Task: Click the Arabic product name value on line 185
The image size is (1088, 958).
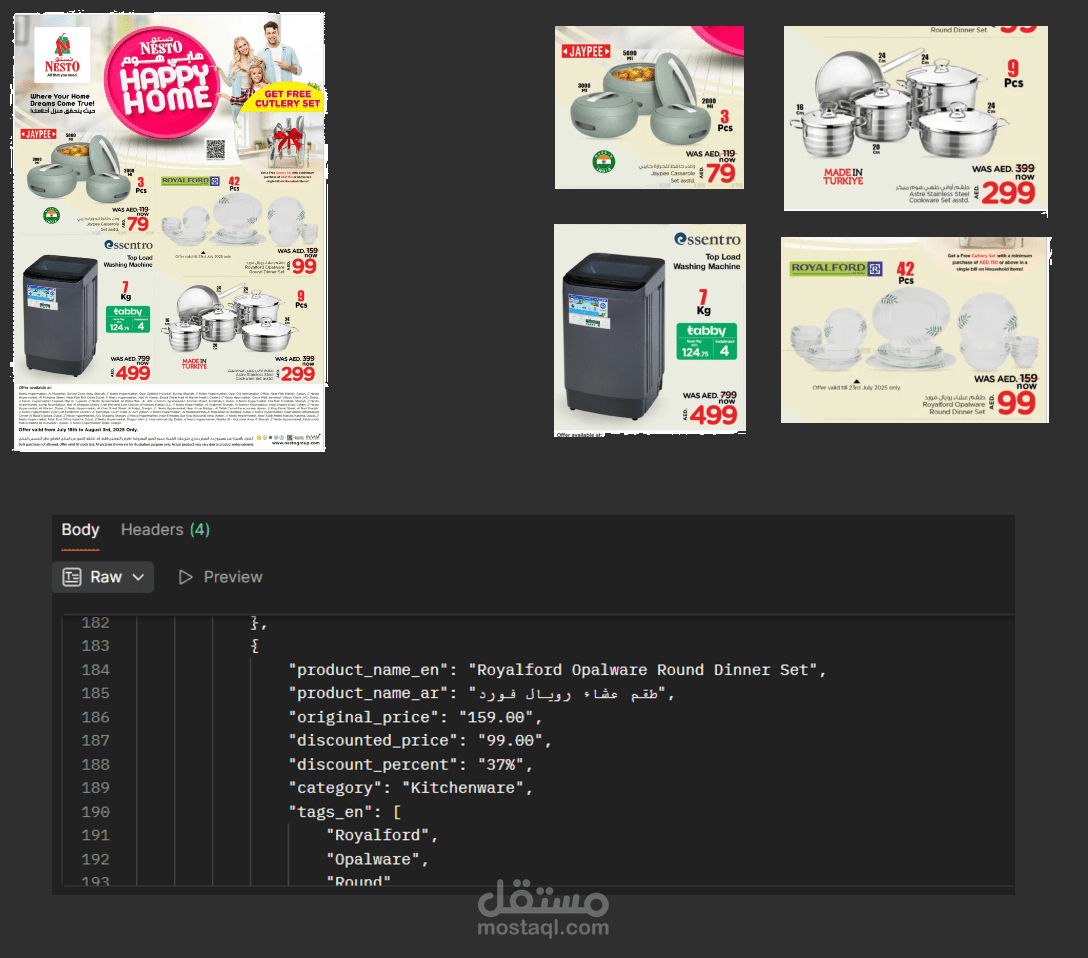Action: coord(567,694)
